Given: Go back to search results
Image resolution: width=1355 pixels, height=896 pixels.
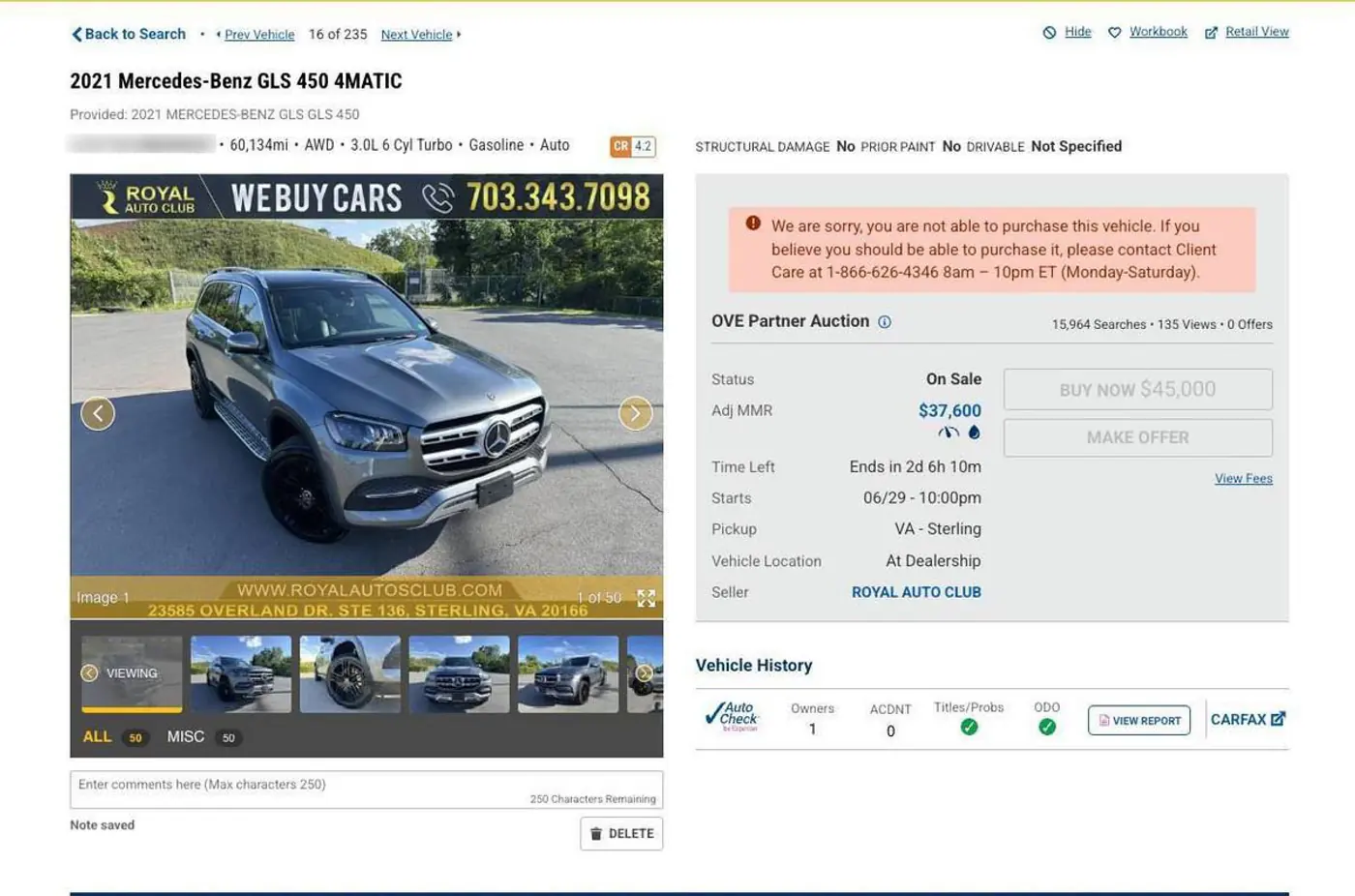Looking at the screenshot, I should coord(129,34).
